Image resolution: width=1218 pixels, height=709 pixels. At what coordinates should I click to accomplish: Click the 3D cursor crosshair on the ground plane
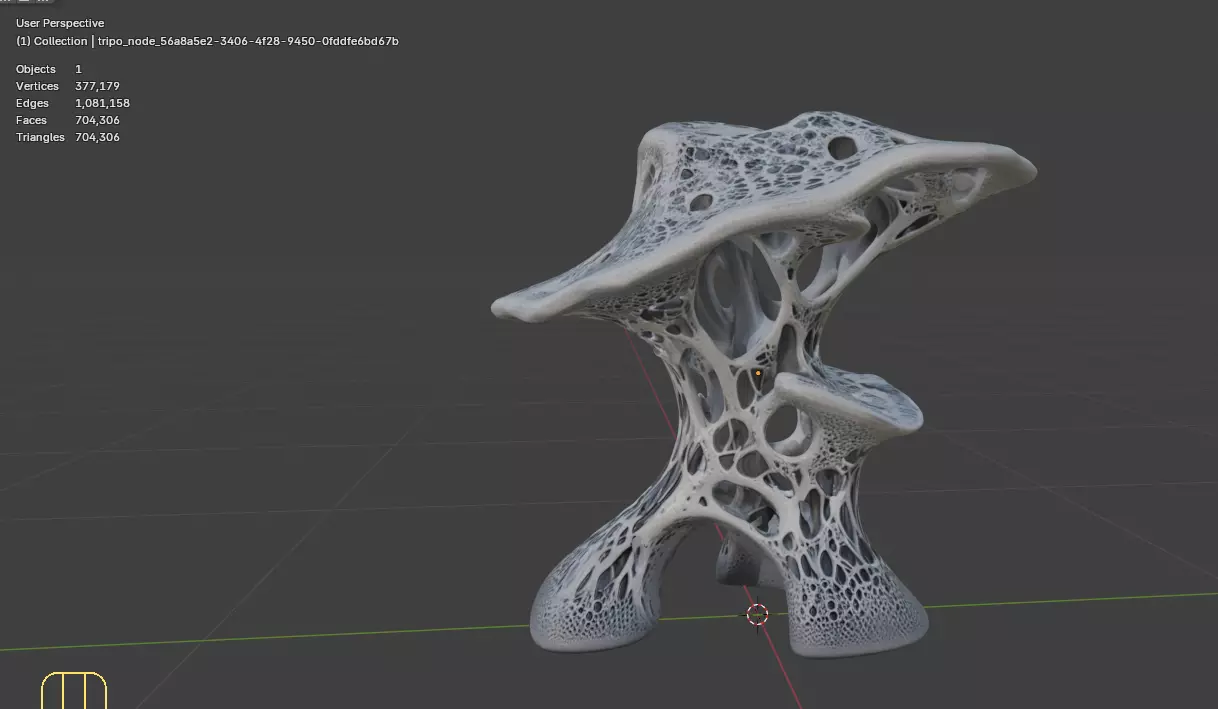point(757,614)
